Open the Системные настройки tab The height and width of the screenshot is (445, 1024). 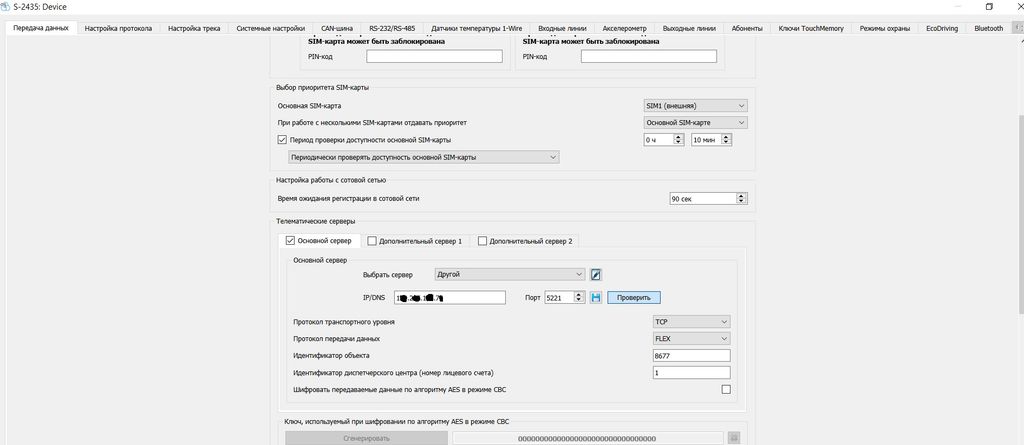pos(270,28)
